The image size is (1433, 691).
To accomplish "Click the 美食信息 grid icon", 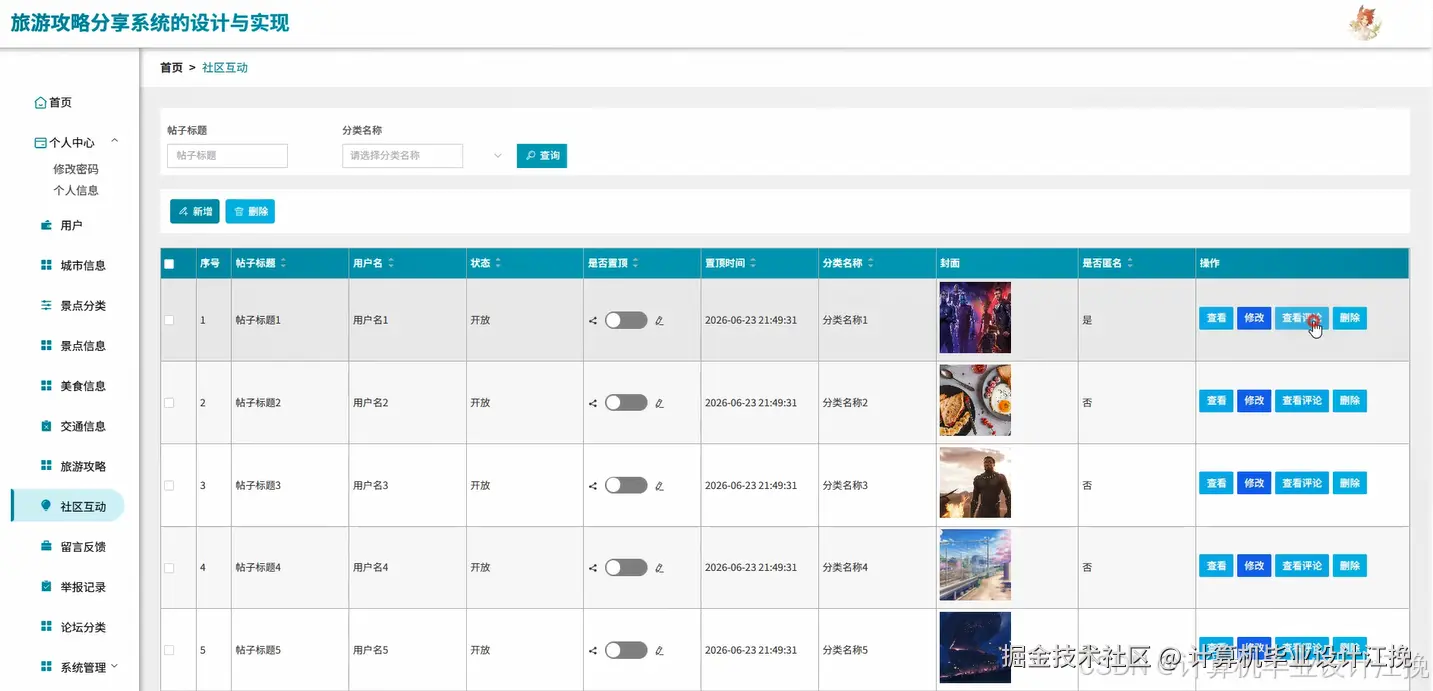I will (x=46, y=385).
